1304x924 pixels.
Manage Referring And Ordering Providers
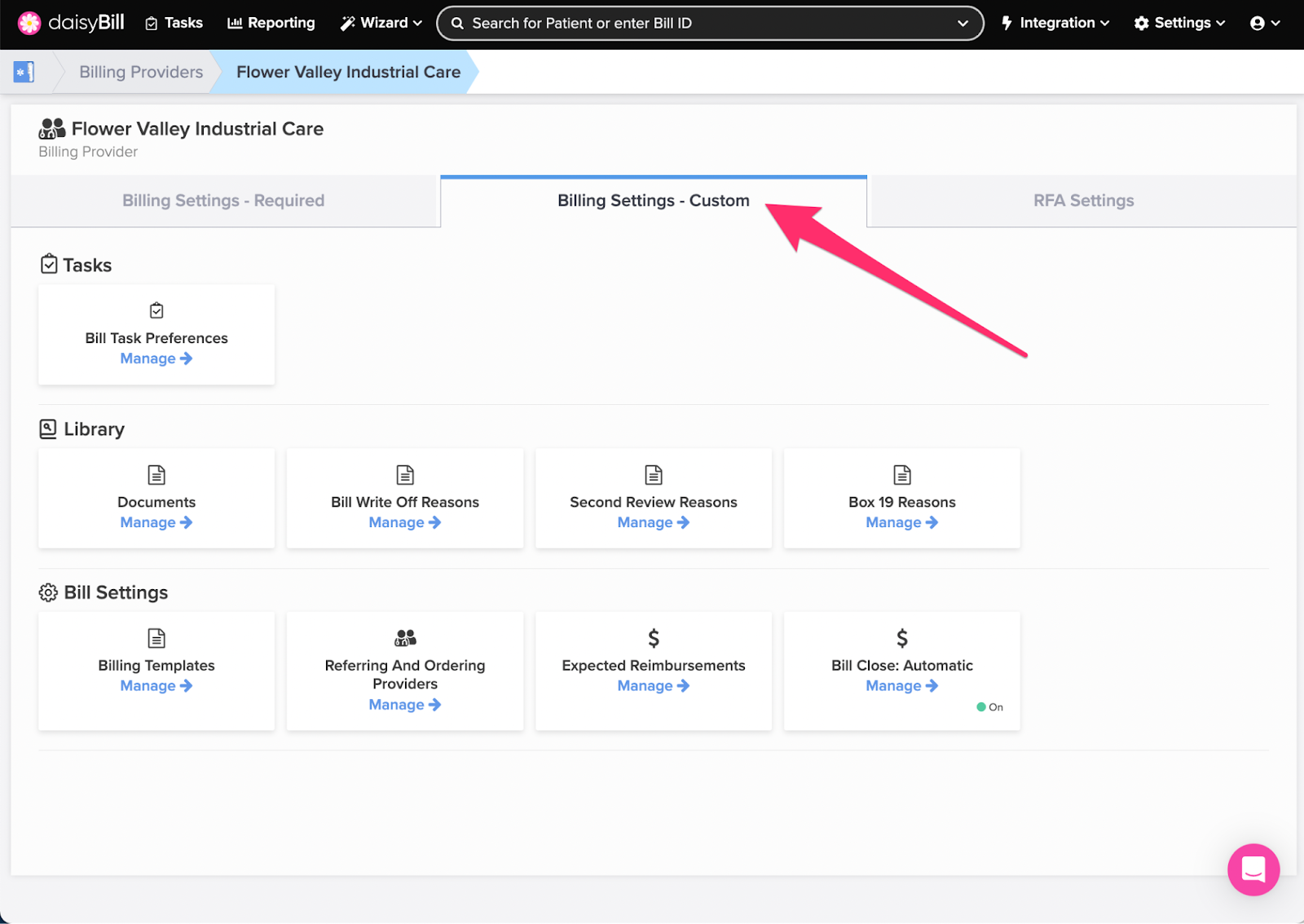[405, 705]
